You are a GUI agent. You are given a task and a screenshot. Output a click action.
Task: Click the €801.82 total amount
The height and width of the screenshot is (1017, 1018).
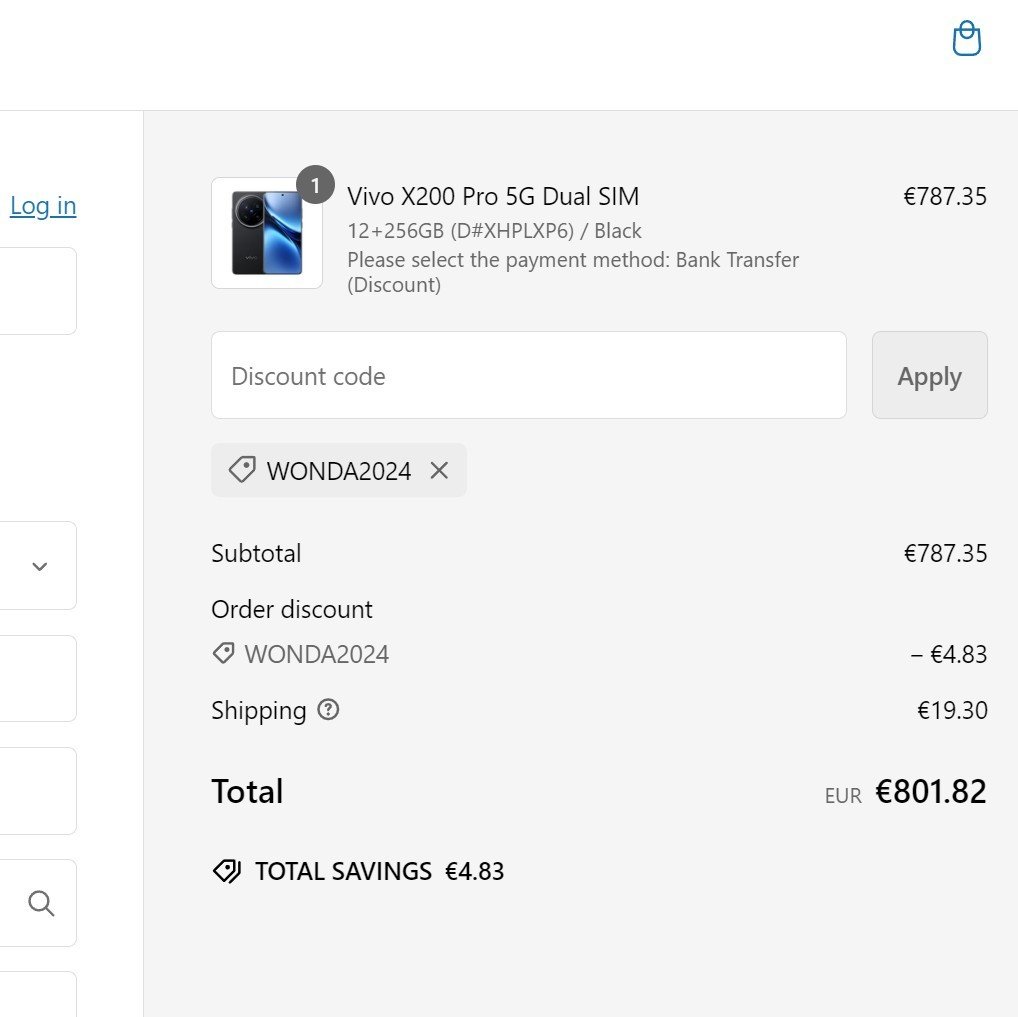point(930,792)
